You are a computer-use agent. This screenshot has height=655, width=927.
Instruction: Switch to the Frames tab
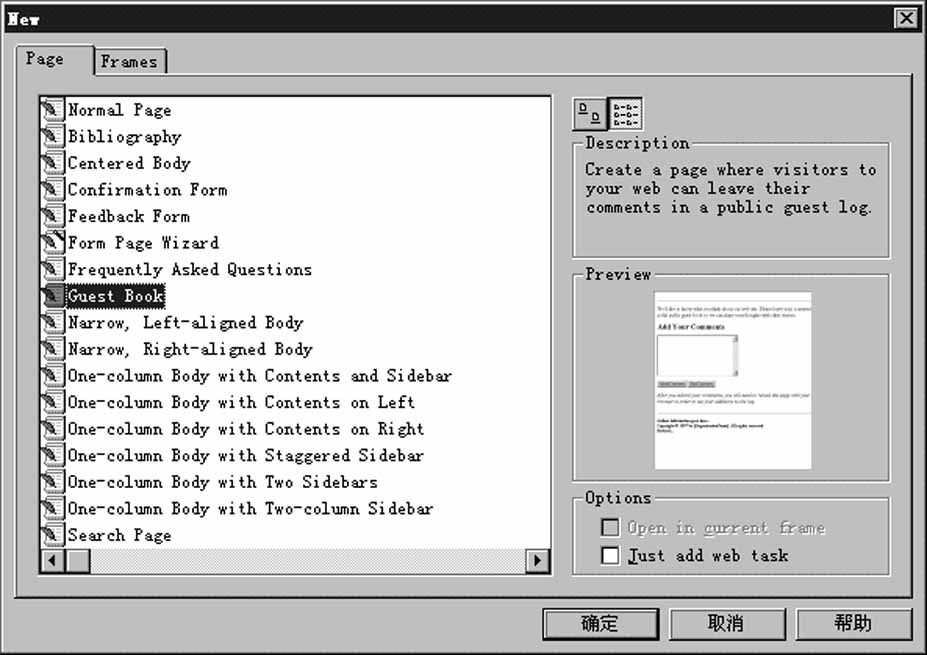129,61
